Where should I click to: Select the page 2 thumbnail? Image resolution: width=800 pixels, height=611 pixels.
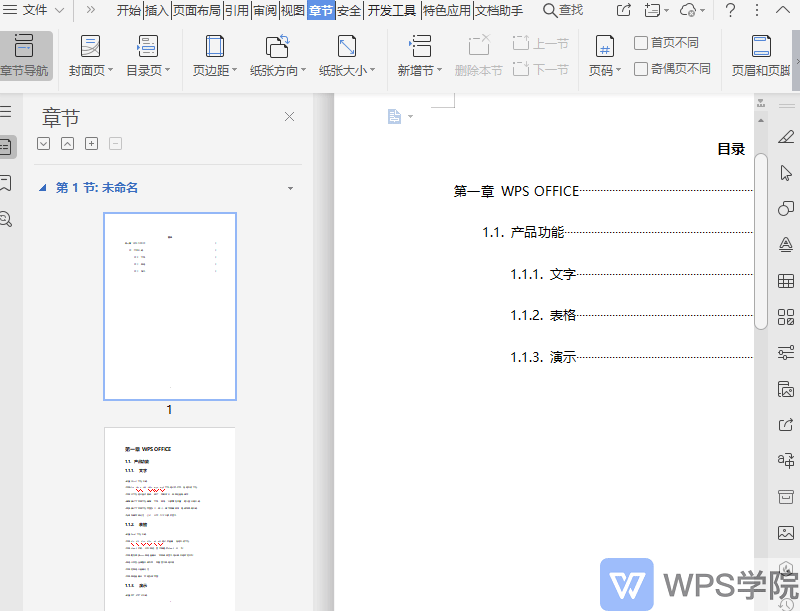click(x=170, y=519)
